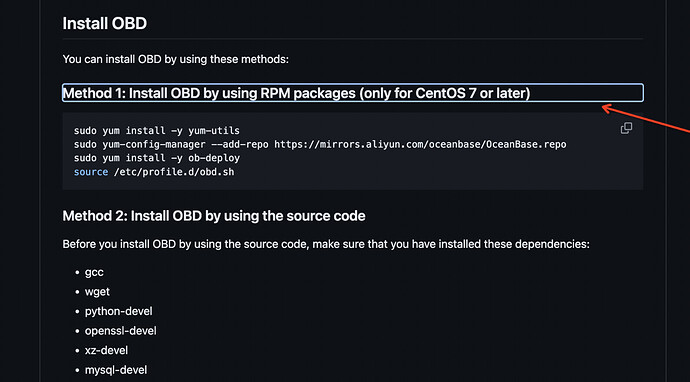Click the 'sudo yum install -y yum-utils' line
This screenshot has height=382, width=690.
(157, 131)
